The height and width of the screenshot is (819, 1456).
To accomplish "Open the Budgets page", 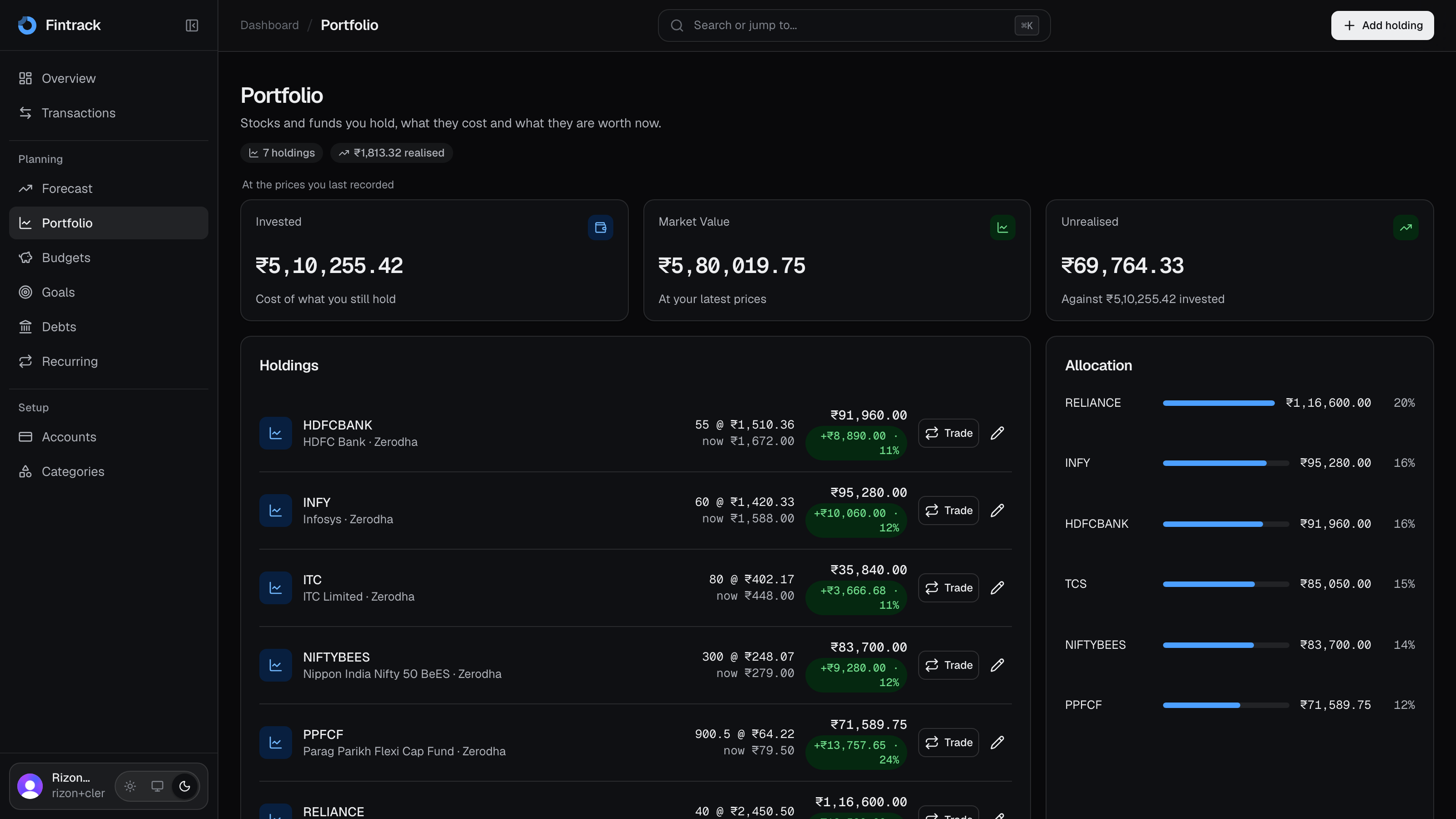I will click(109, 258).
